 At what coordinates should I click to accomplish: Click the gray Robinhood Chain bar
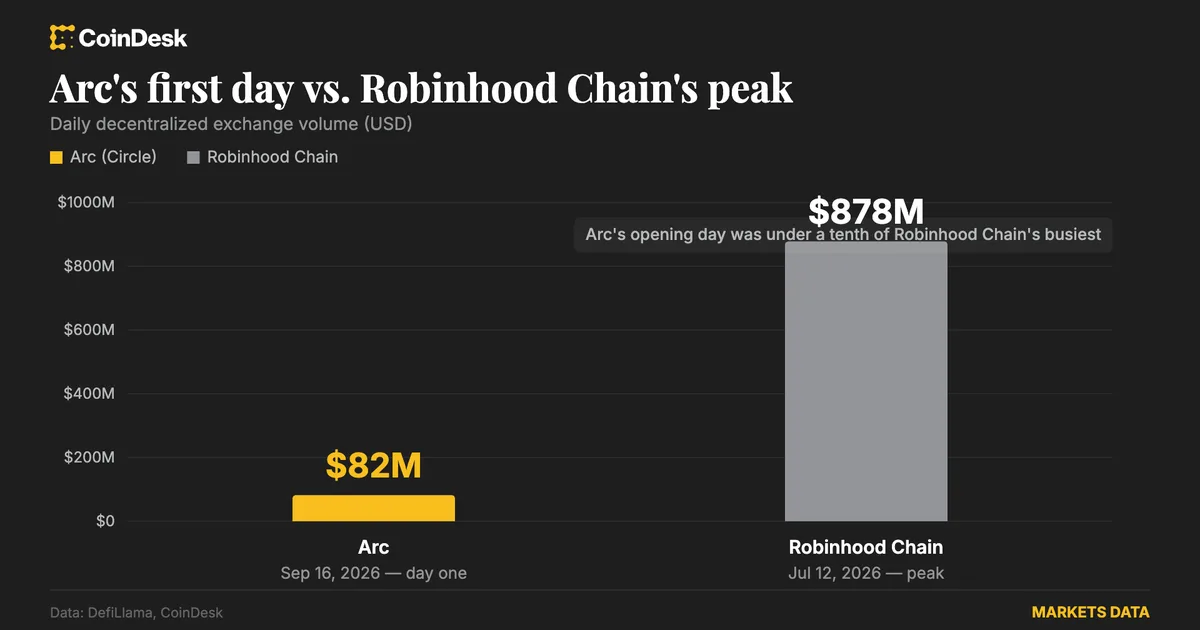pyautogui.click(x=866, y=381)
